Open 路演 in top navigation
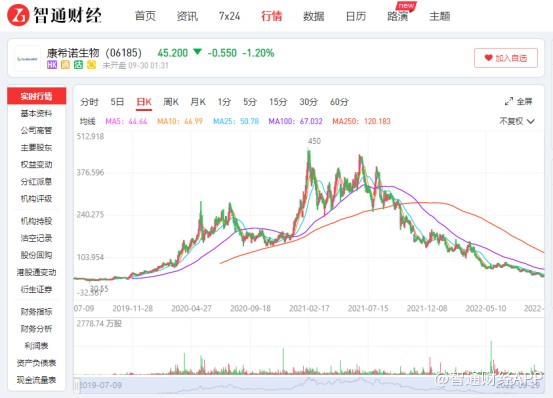Image resolution: width=553 pixels, height=398 pixels. pos(397,16)
